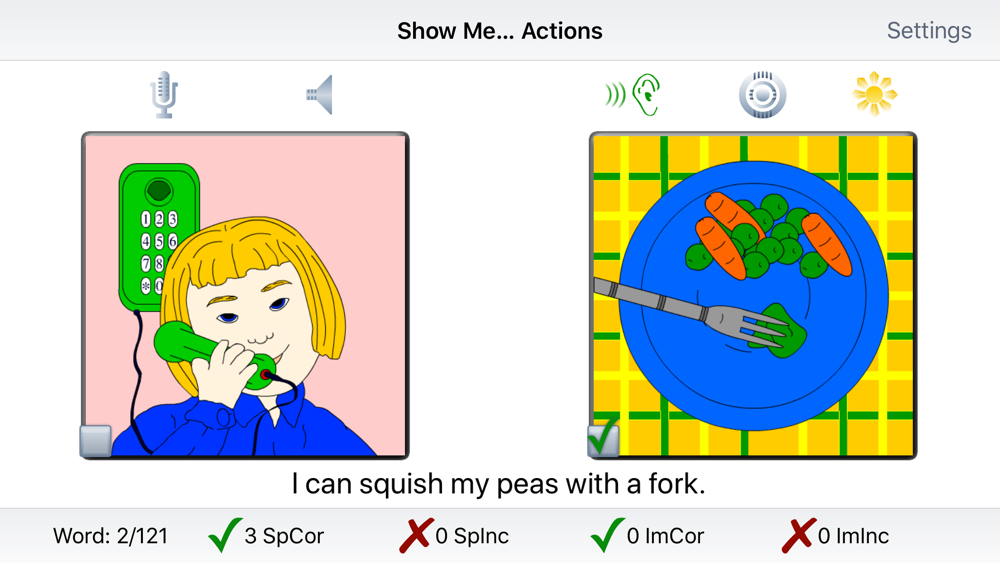Select the girl talking on phone image

coord(245,295)
